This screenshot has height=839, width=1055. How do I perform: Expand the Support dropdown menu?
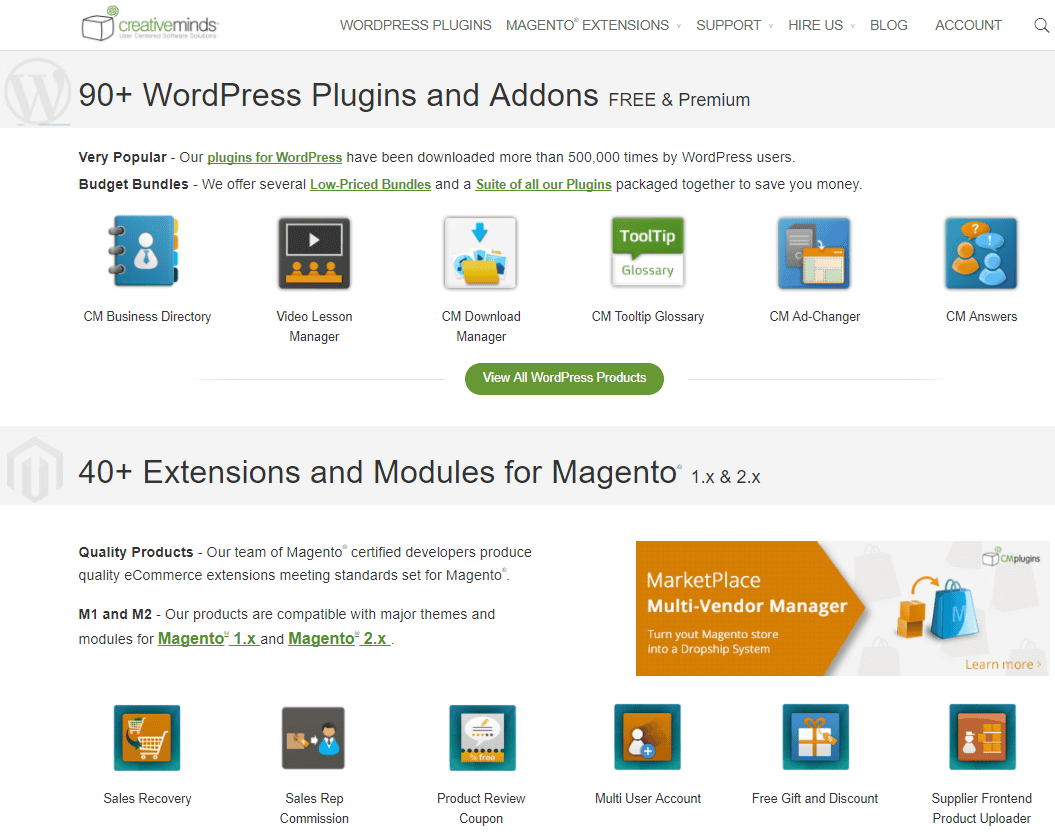(734, 26)
